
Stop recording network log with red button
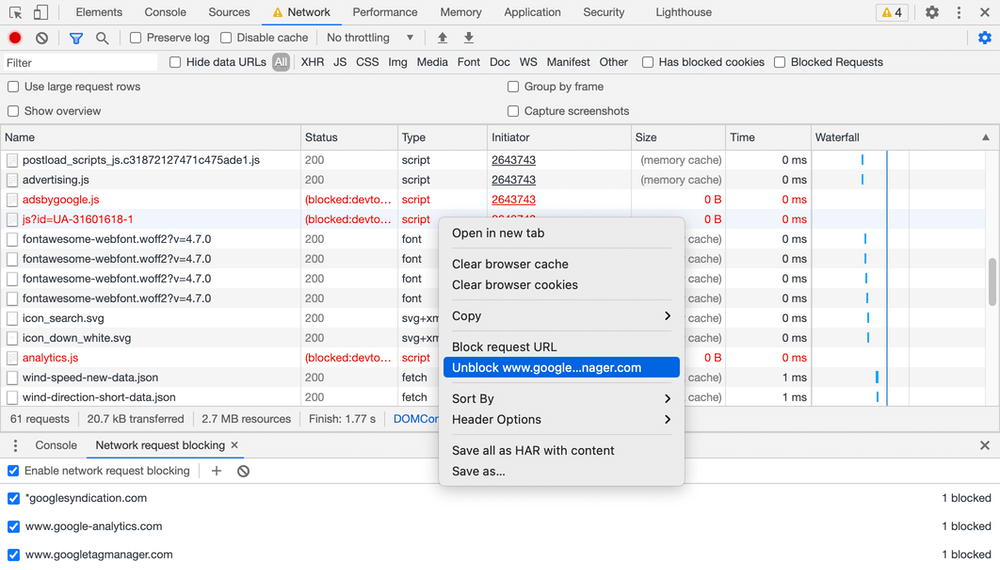pyautogui.click(x=15, y=38)
